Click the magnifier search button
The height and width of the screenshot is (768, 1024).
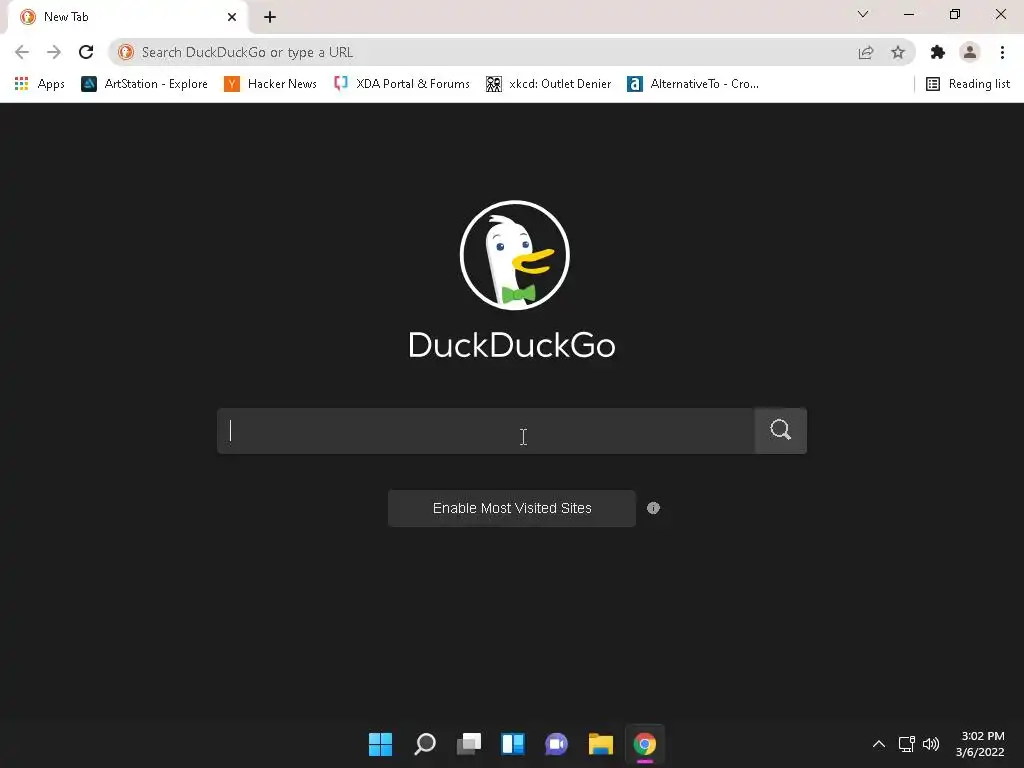780,430
